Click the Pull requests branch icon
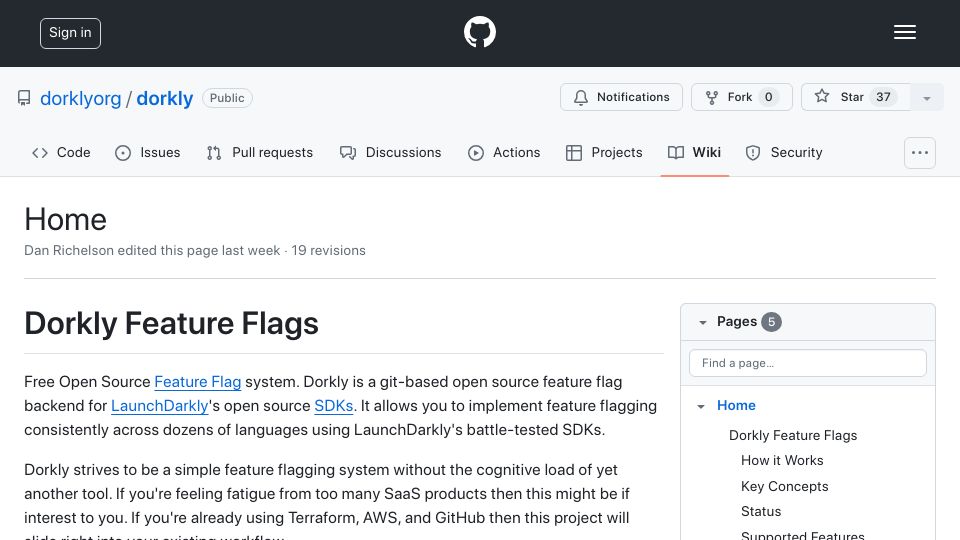This screenshot has height=540, width=960. tap(214, 152)
